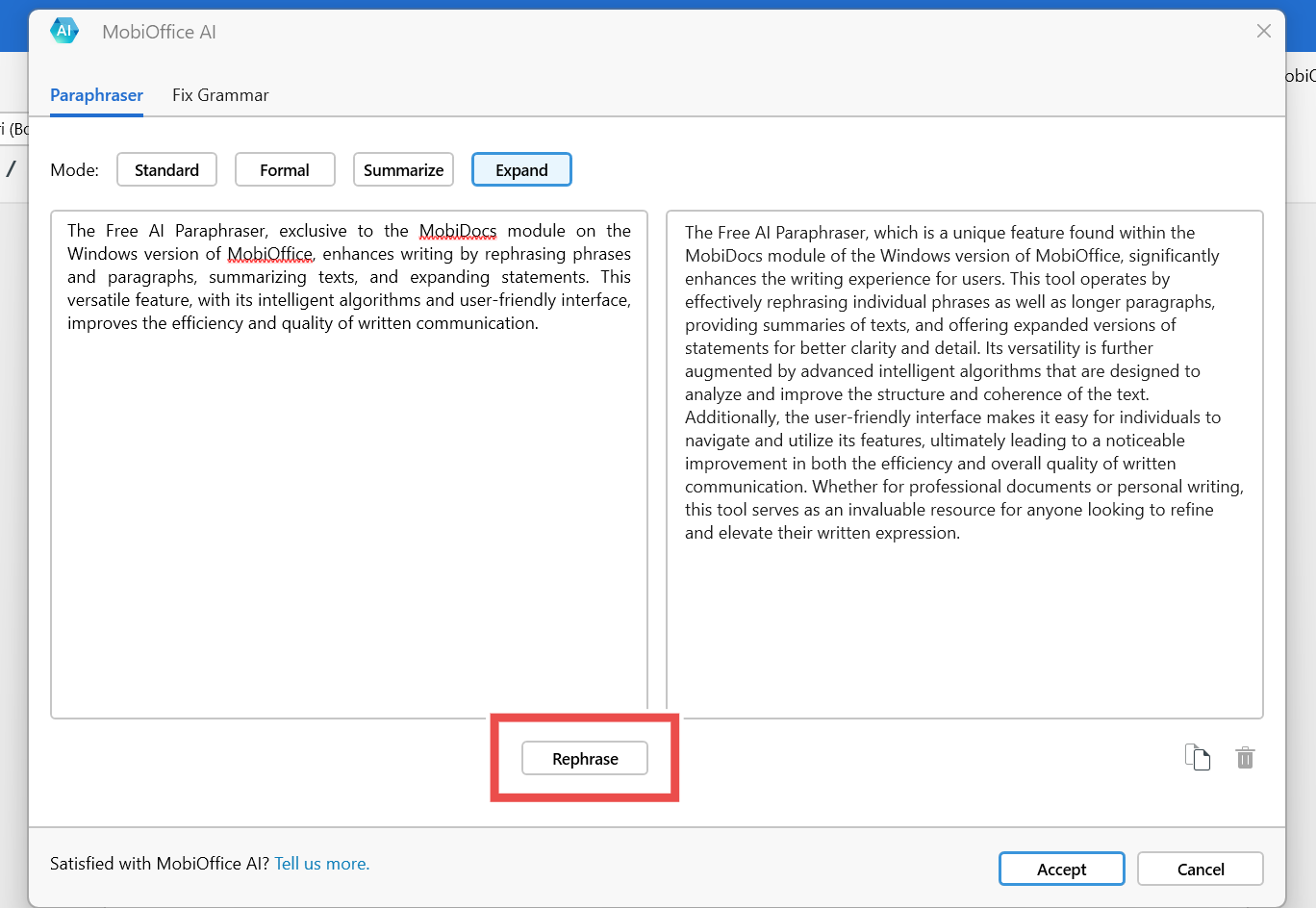This screenshot has height=908, width=1316.
Task: Select Expand mode
Action: pyautogui.click(x=521, y=169)
